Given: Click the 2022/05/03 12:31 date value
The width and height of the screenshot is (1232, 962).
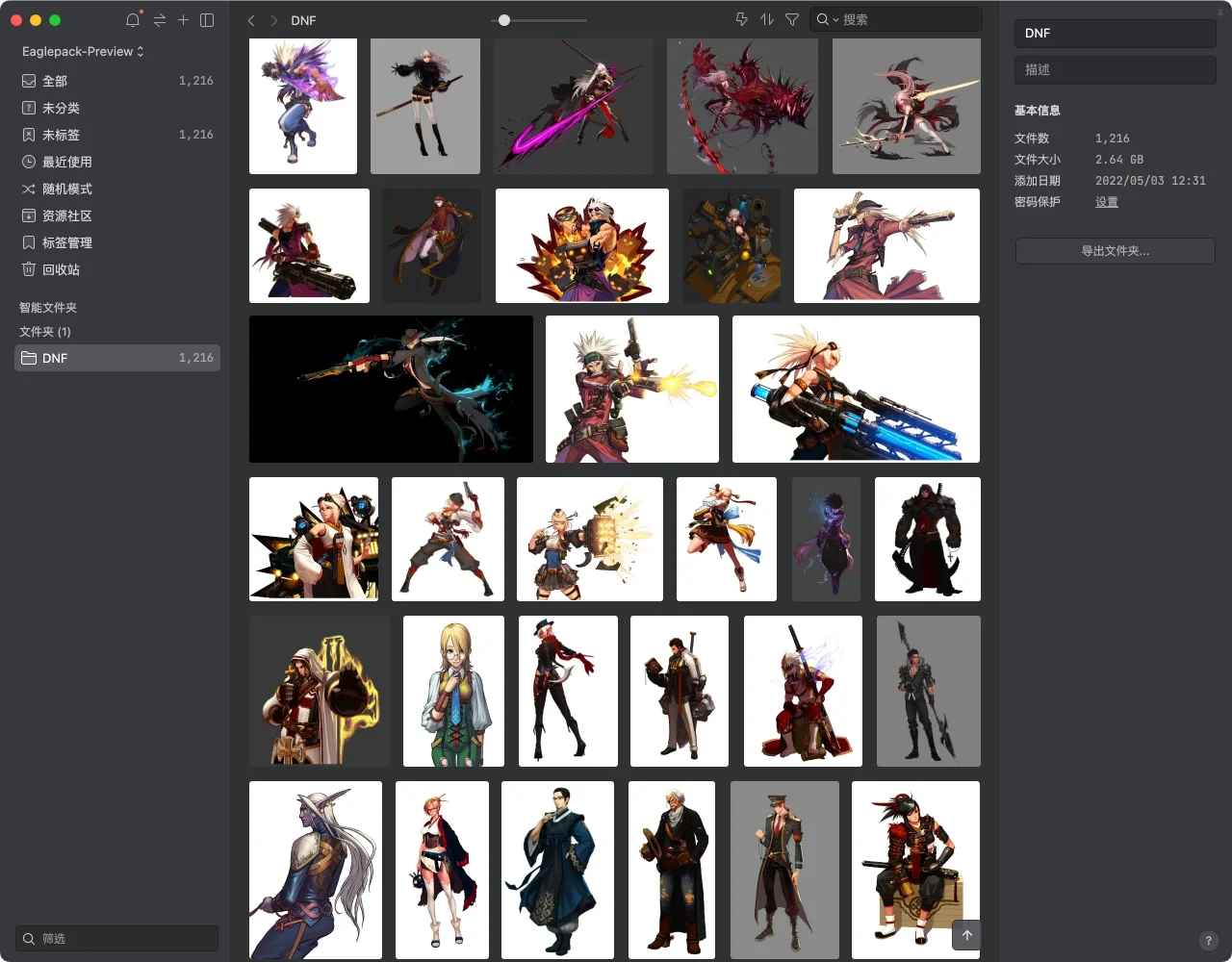Looking at the screenshot, I should (1150, 181).
